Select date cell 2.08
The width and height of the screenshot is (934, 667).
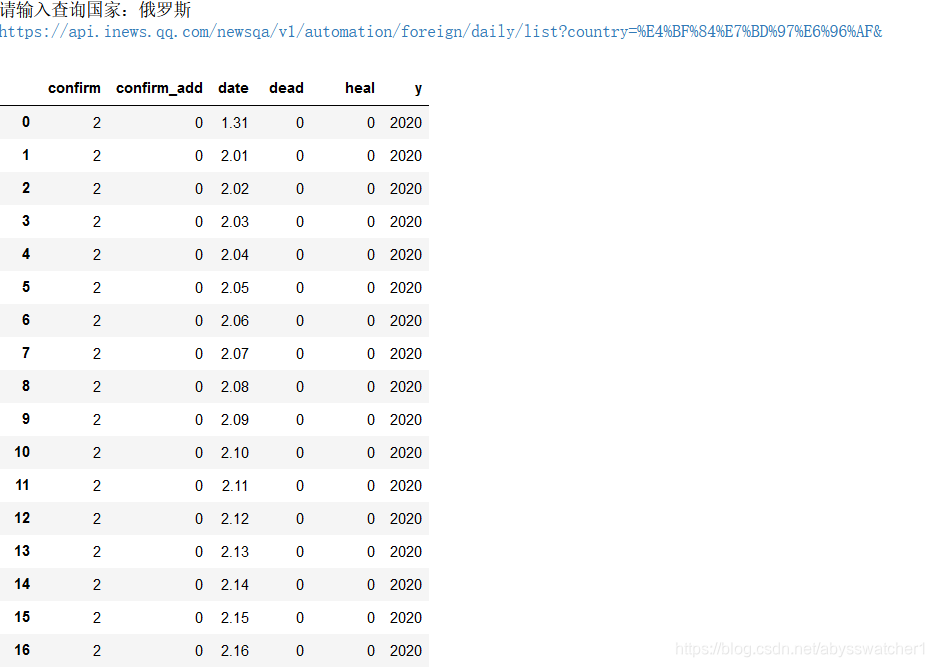(235, 387)
